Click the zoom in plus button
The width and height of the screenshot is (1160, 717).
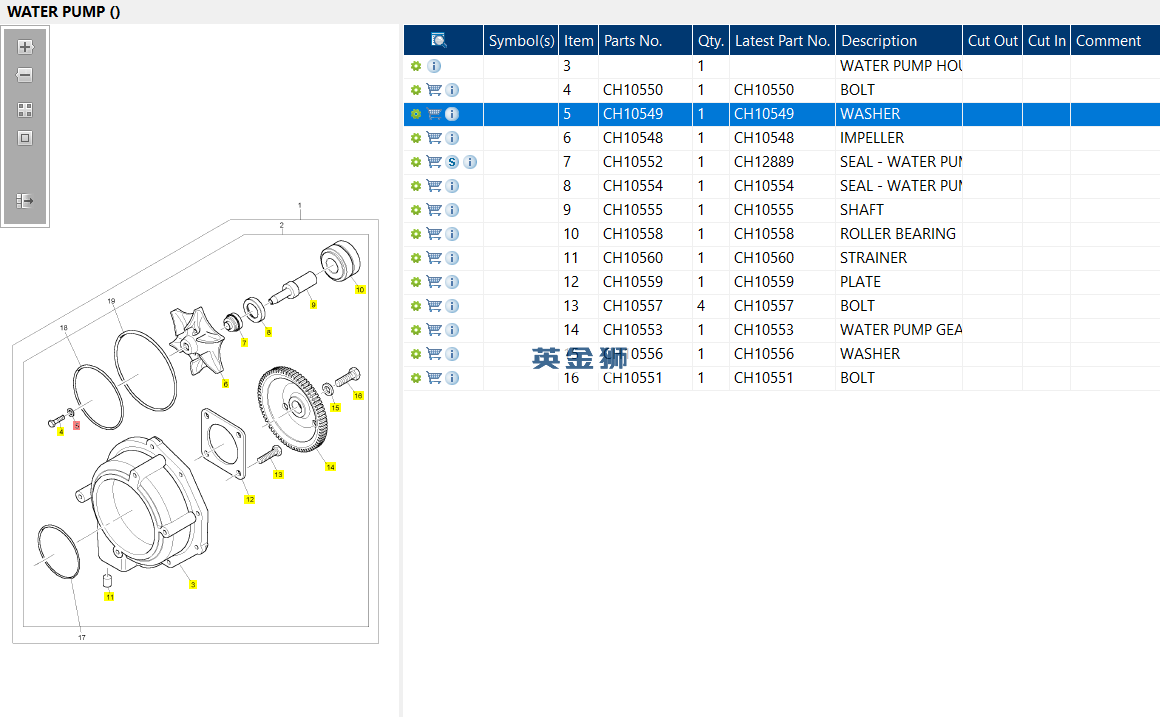point(25,47)
